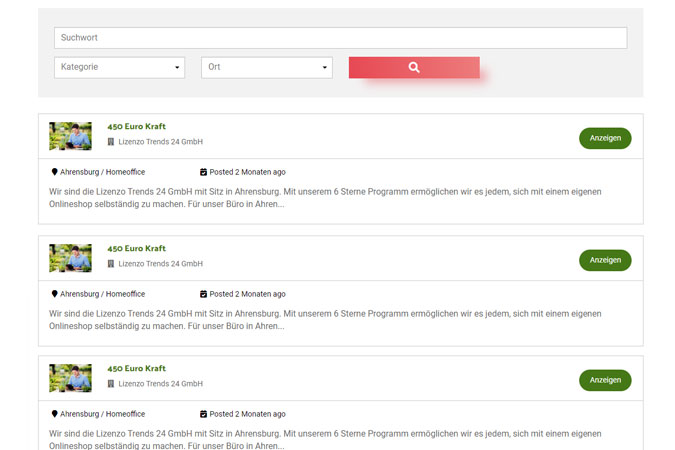The width and height of the screenshot is (675, 450).
Task: Click the magnifier search button
Action: tap(414, 67)
